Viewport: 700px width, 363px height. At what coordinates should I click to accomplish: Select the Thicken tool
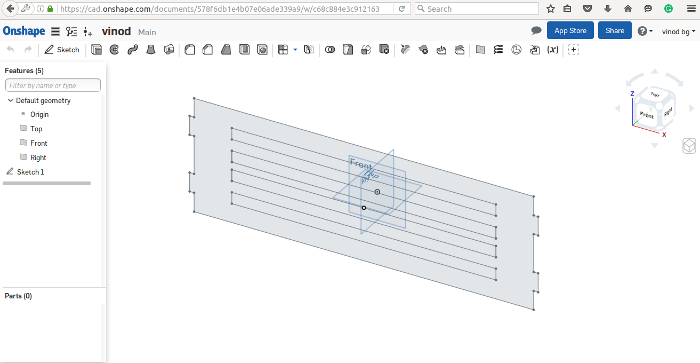click(x=169, y=50)
